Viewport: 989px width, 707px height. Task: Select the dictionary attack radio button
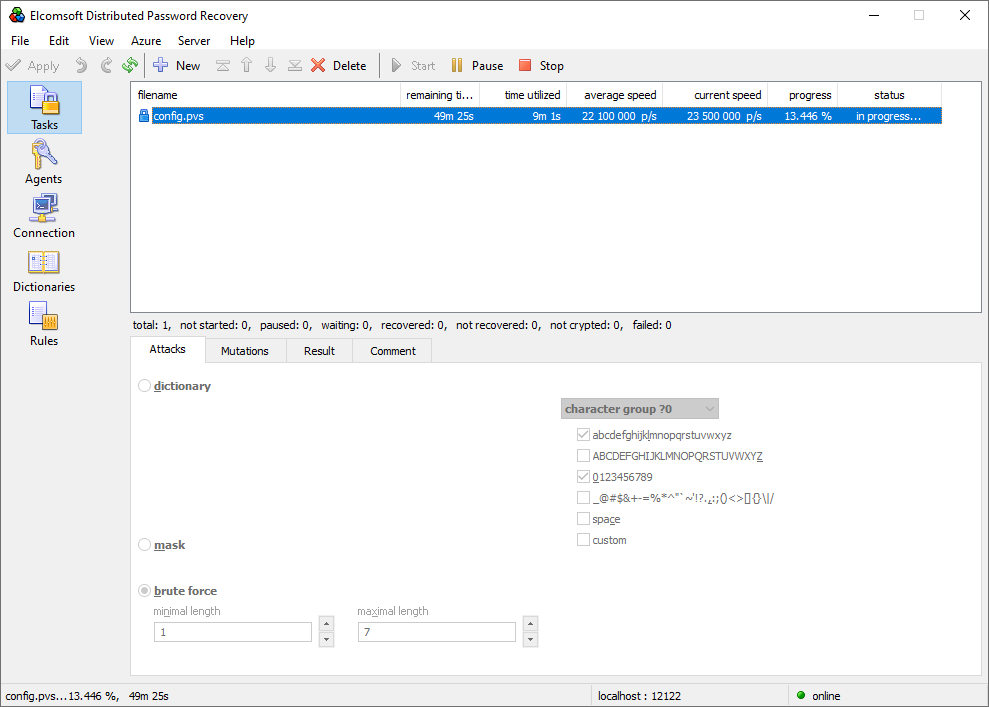coord(143,385)
